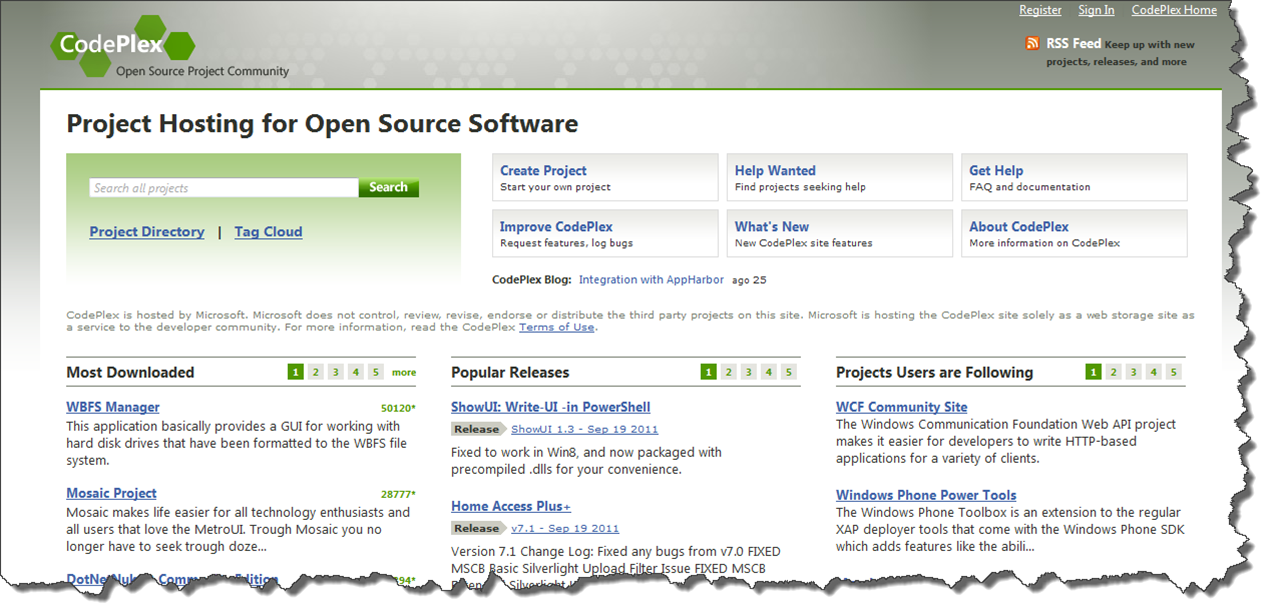The image size is (1274, 615).
Task: Switch to page 3 of Popular Releases
Action: point(748,372)
